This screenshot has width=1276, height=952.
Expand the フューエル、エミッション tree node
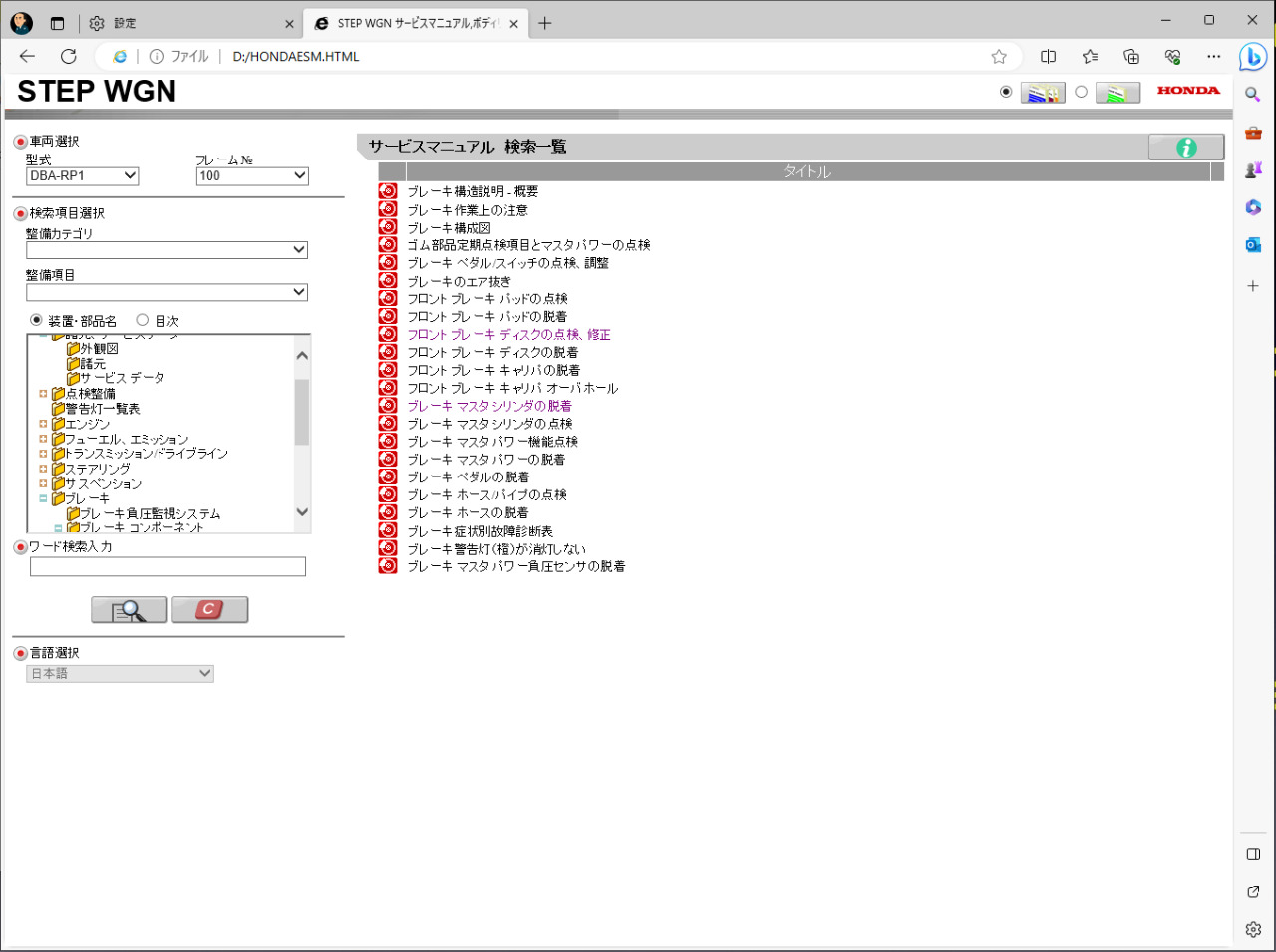[43, 439]
